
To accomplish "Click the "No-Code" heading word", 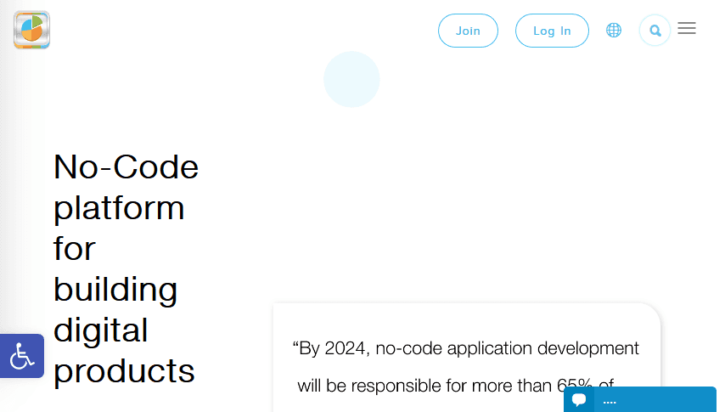I will (126, 167).
